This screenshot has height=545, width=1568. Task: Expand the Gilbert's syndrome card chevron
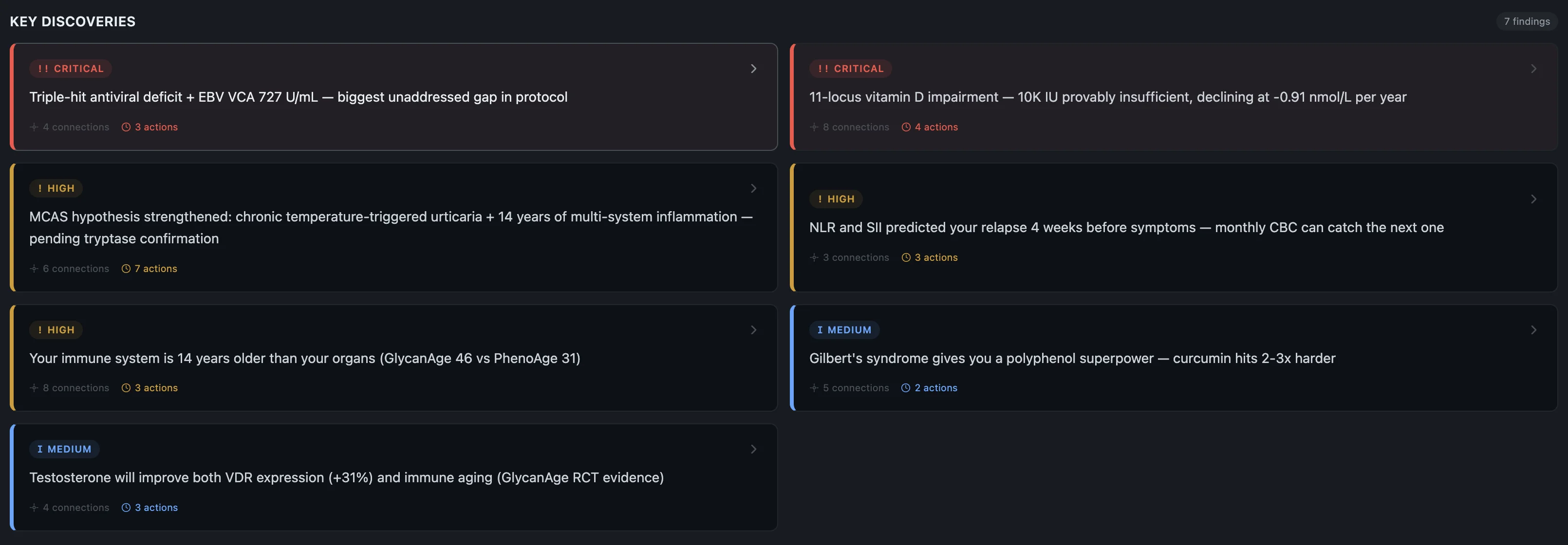[x=1533, y=330]
